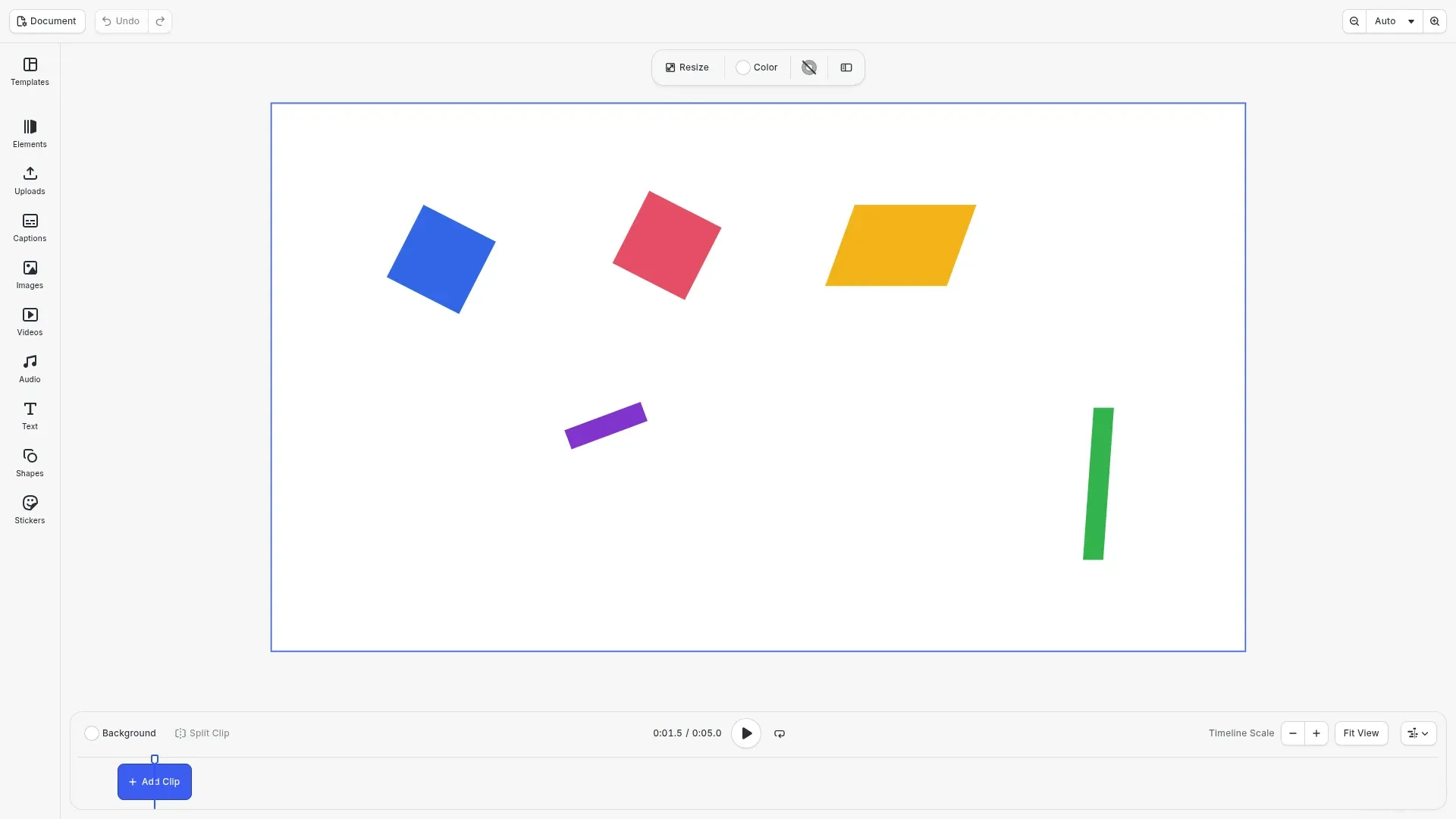Click the redo arrow button

[x=160, y=21]
